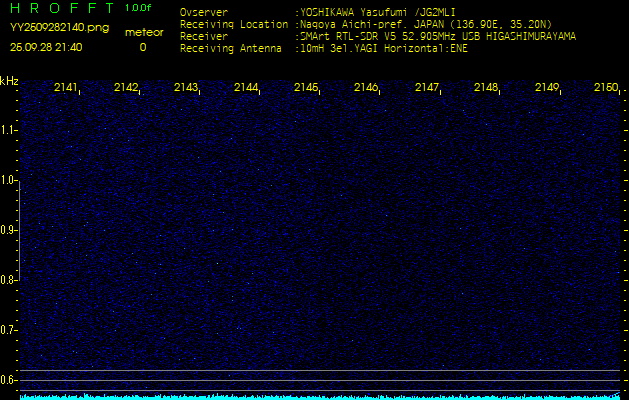
Task: Click the HROFFT title text
Action: coord(60,8)
